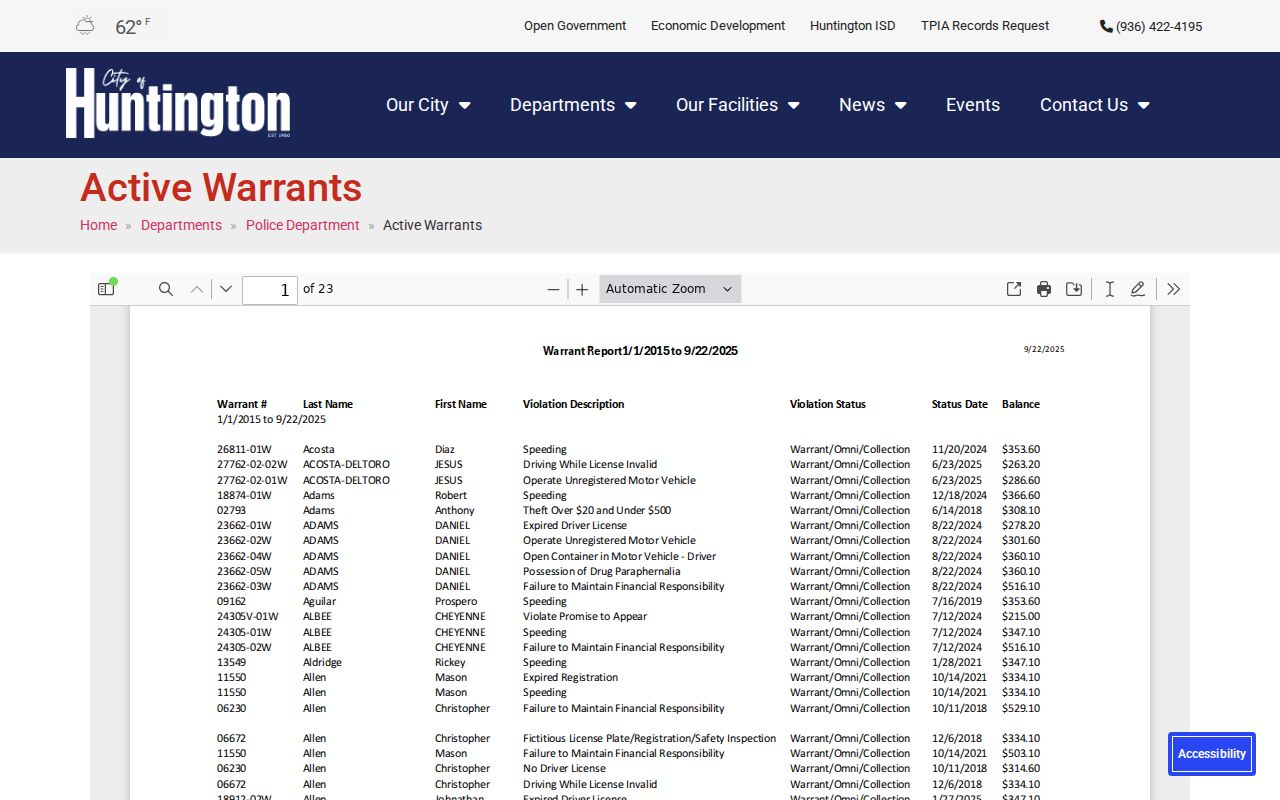Click 'Theft Over $20 and Under $500' entry

(597, 510)
